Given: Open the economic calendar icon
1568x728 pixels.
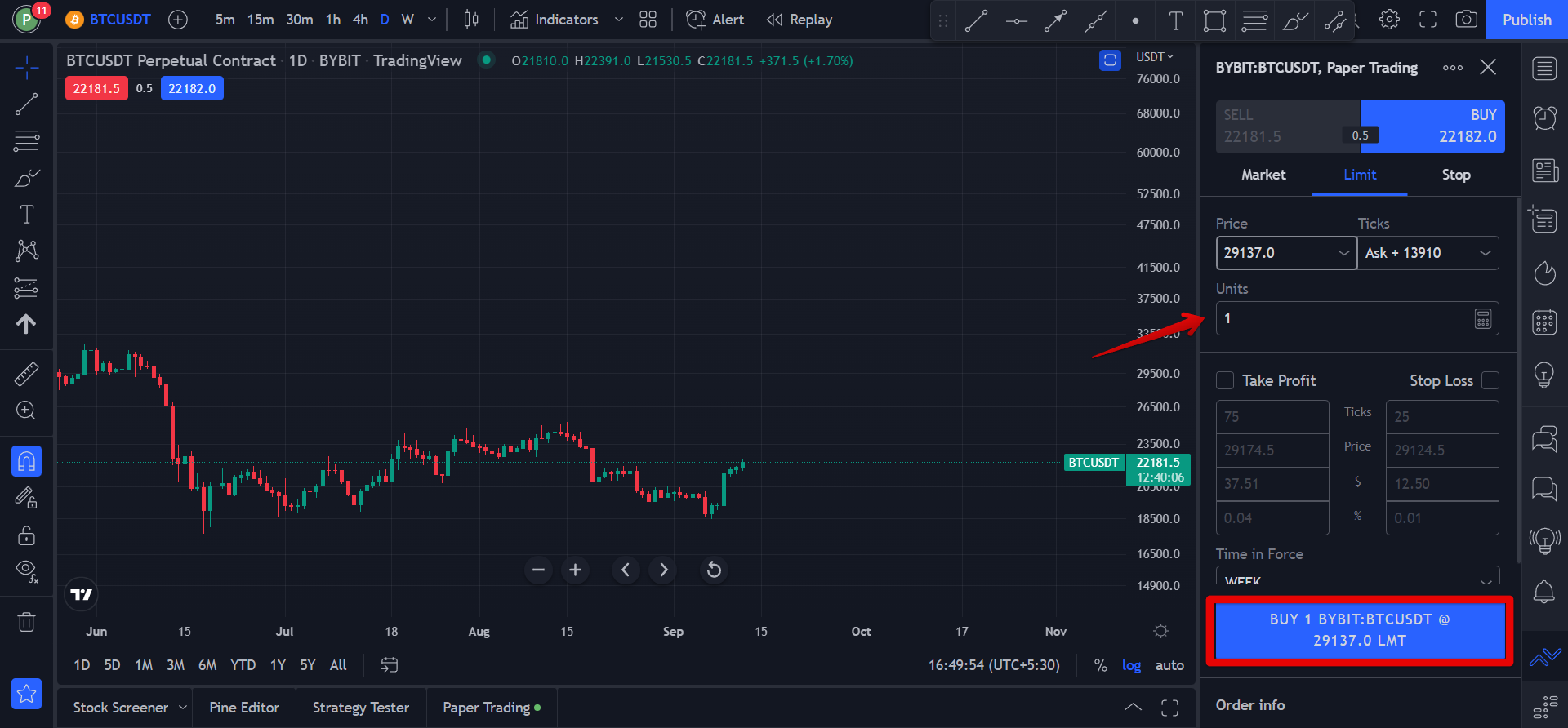Looking at the screenshot, I should (1544, 322).
